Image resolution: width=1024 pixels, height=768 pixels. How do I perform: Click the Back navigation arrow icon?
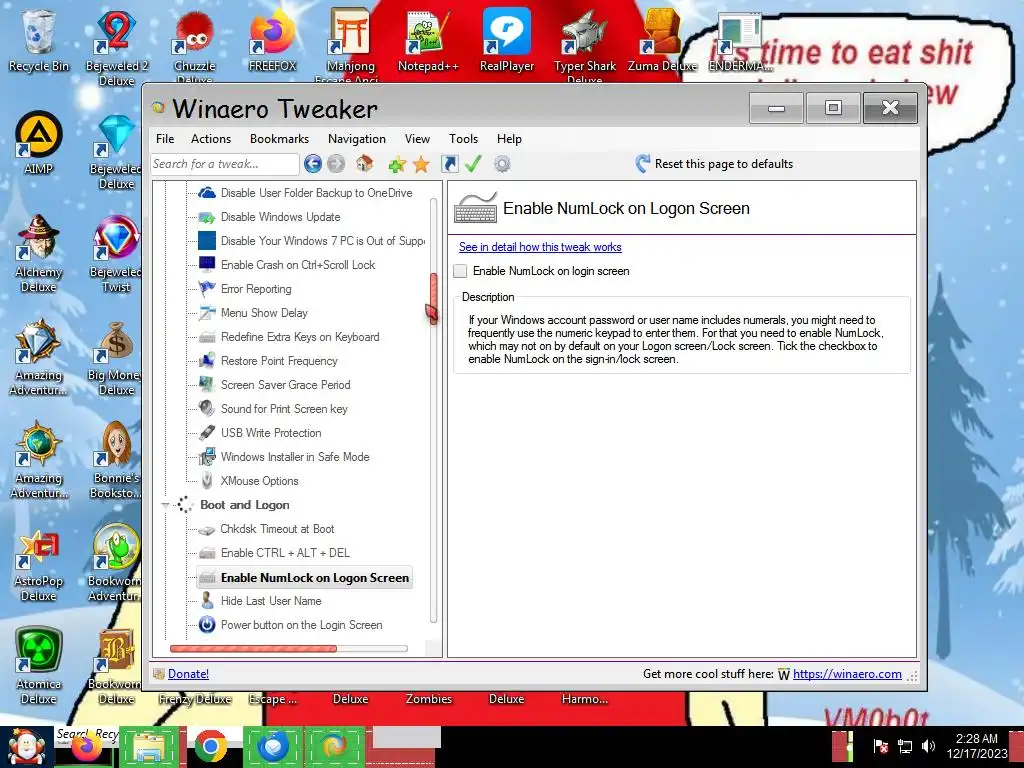(x=313, y=164)
